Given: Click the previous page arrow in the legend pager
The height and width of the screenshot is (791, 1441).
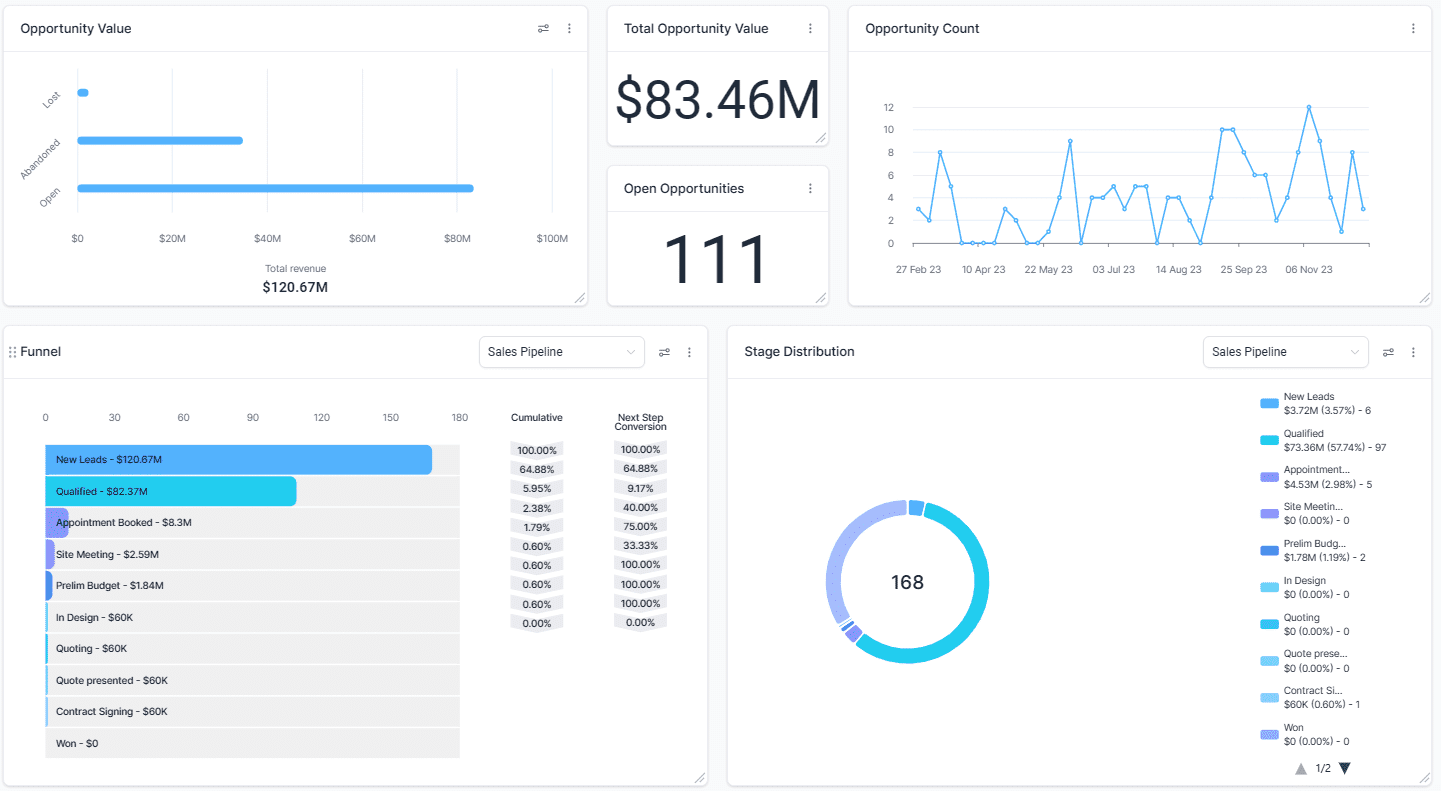Looking at the screenshot, I should [1301, 768].
